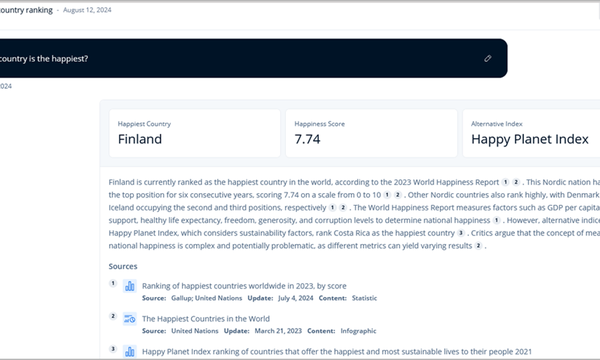600x360 pixels.
Task: Click the 'March 21, 2023' update date
Action: point(278,331)
